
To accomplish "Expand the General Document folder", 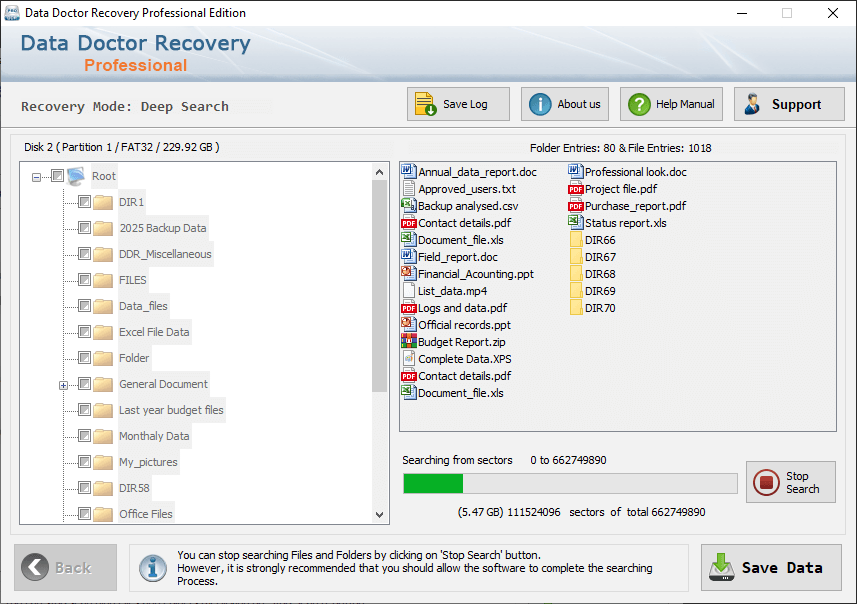I will (x=63, y=385).
